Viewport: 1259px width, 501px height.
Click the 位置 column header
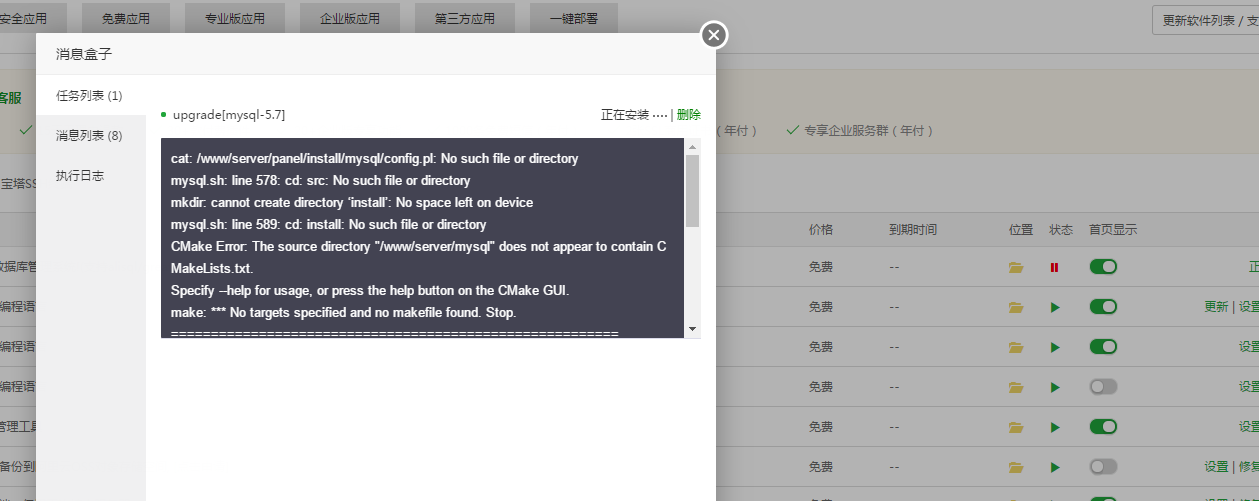coord(1021,229)
